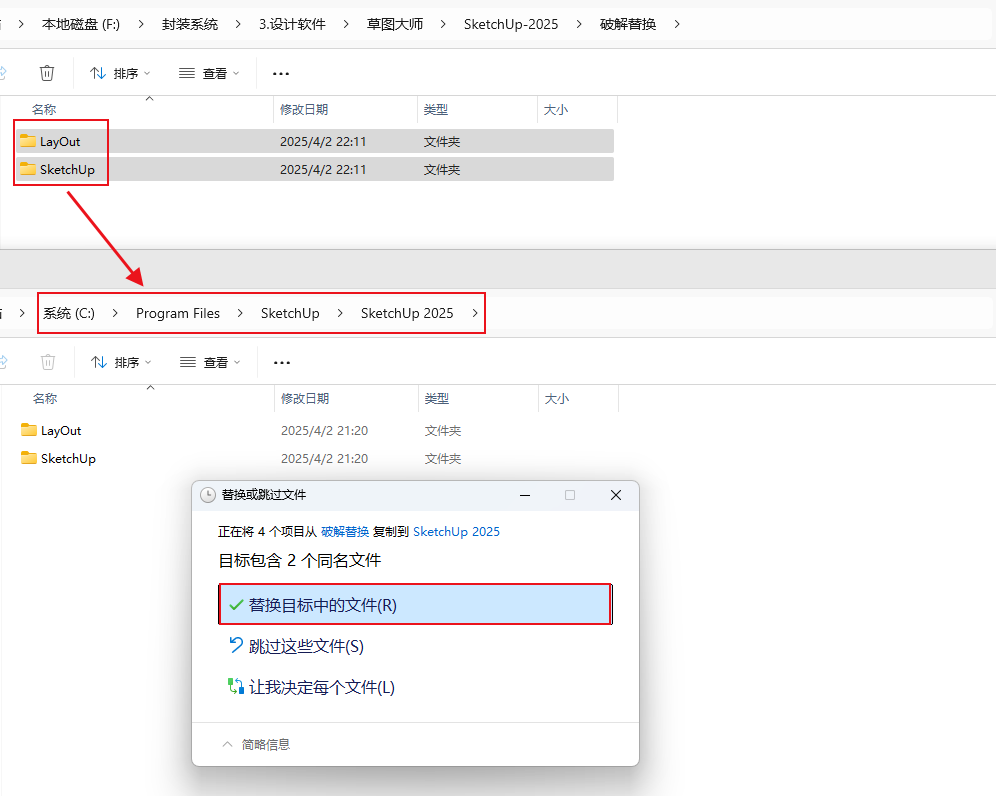Click the 文件夹 type of the 22:11 LayOut row
996x796 pixels.
click(442, 141)
